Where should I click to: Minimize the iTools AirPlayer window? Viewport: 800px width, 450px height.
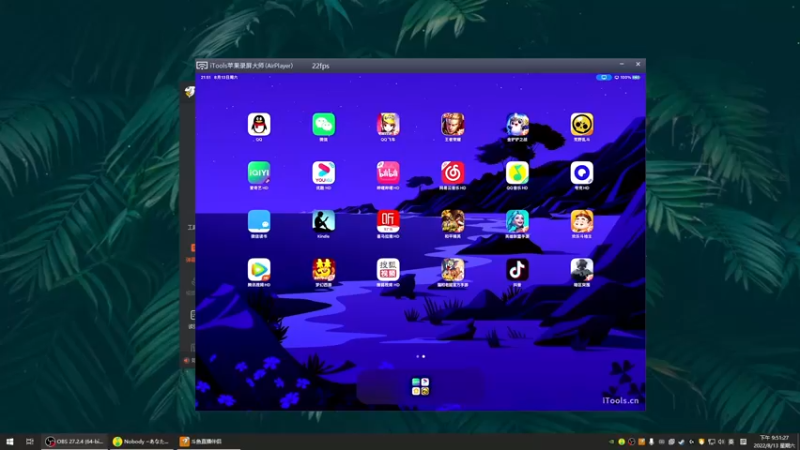[621, 64]
